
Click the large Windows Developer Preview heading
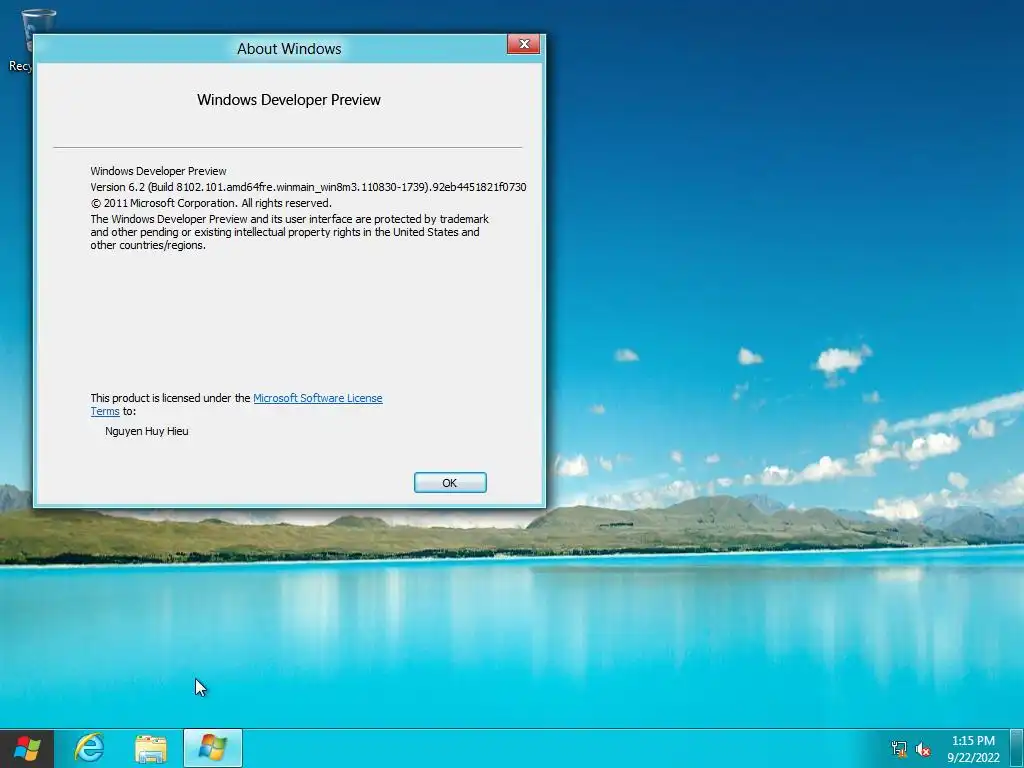tap(289, 100)
